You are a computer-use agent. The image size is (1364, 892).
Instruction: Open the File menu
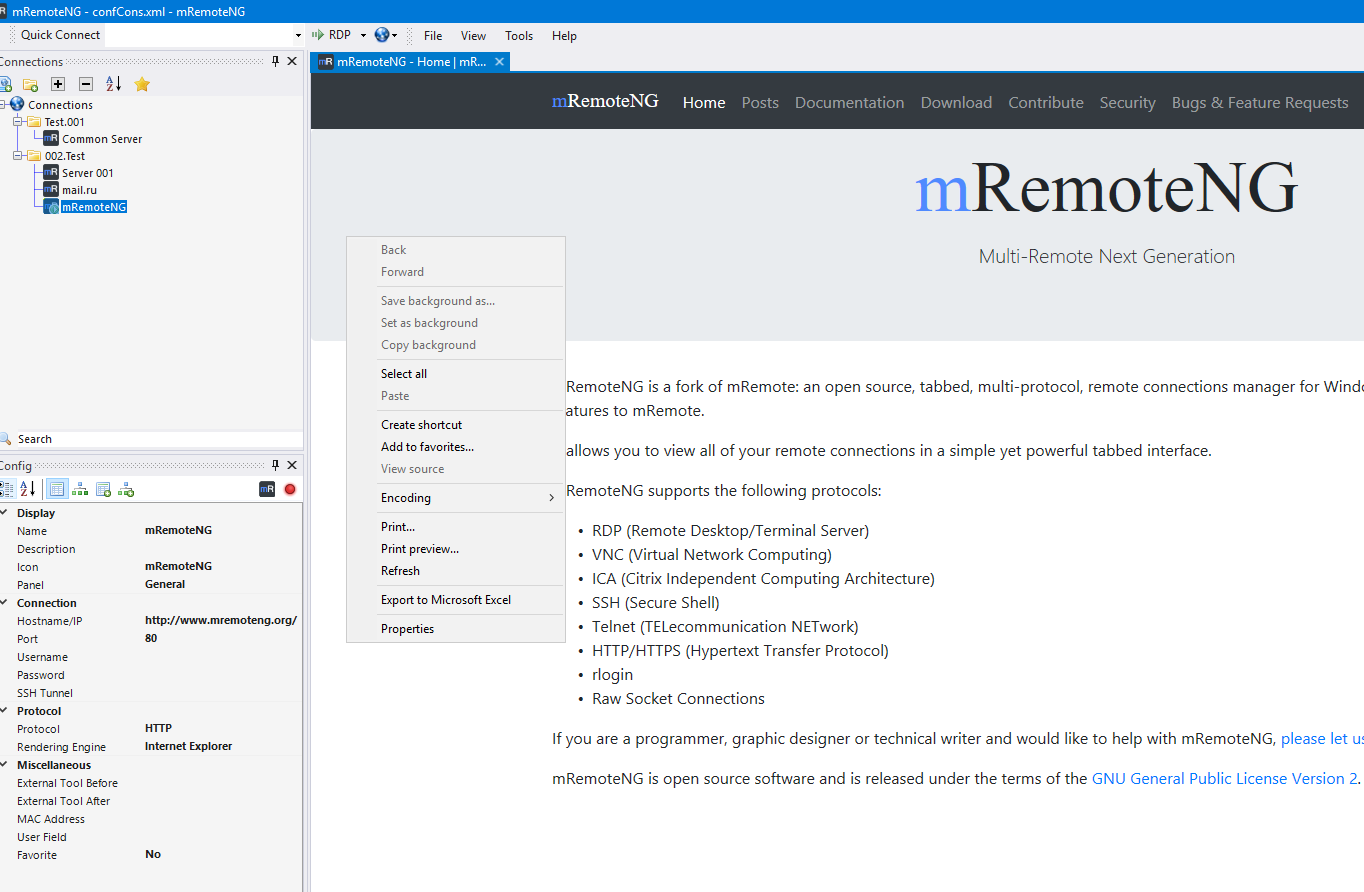pos(433,35)
